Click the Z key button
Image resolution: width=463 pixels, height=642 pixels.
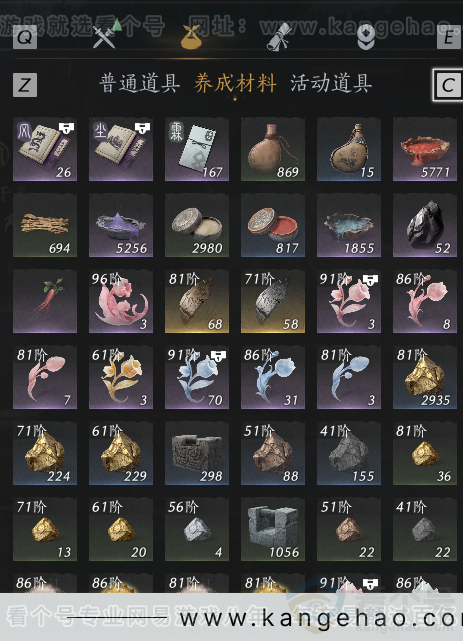click(25, 85)
